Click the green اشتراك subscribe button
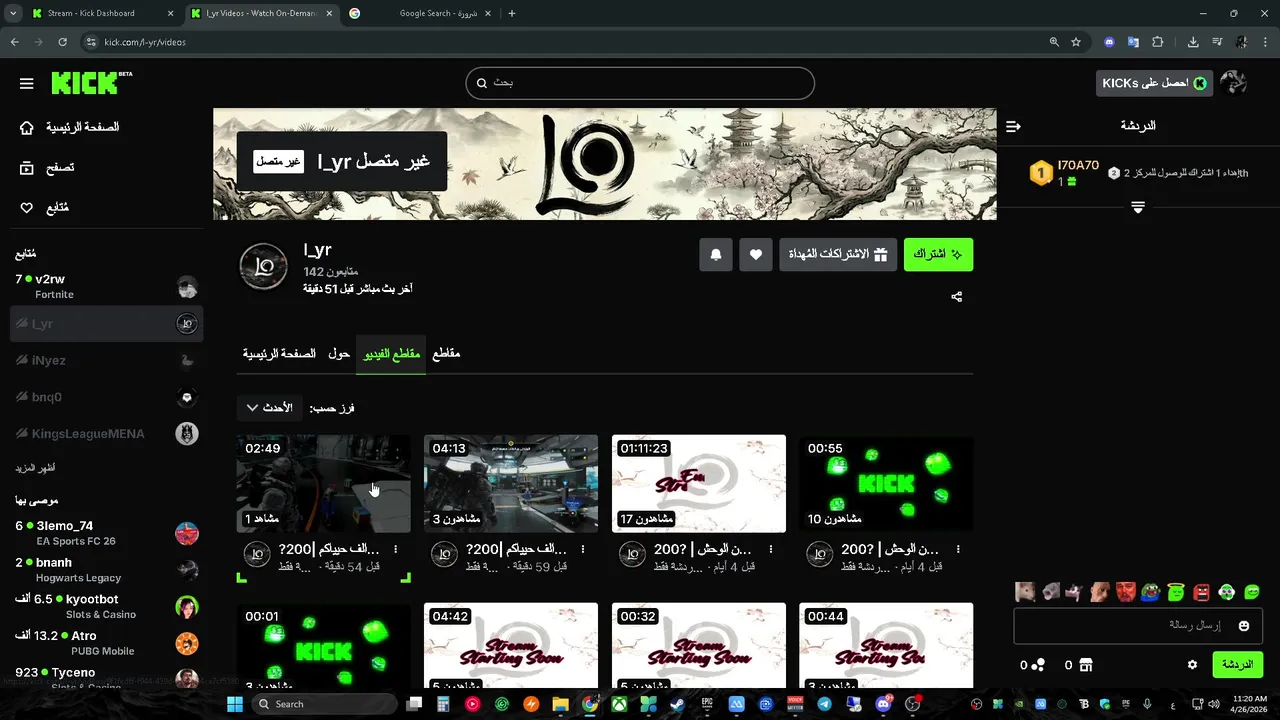The height and width of the screenshot is (720, 1280). (938, 255)
